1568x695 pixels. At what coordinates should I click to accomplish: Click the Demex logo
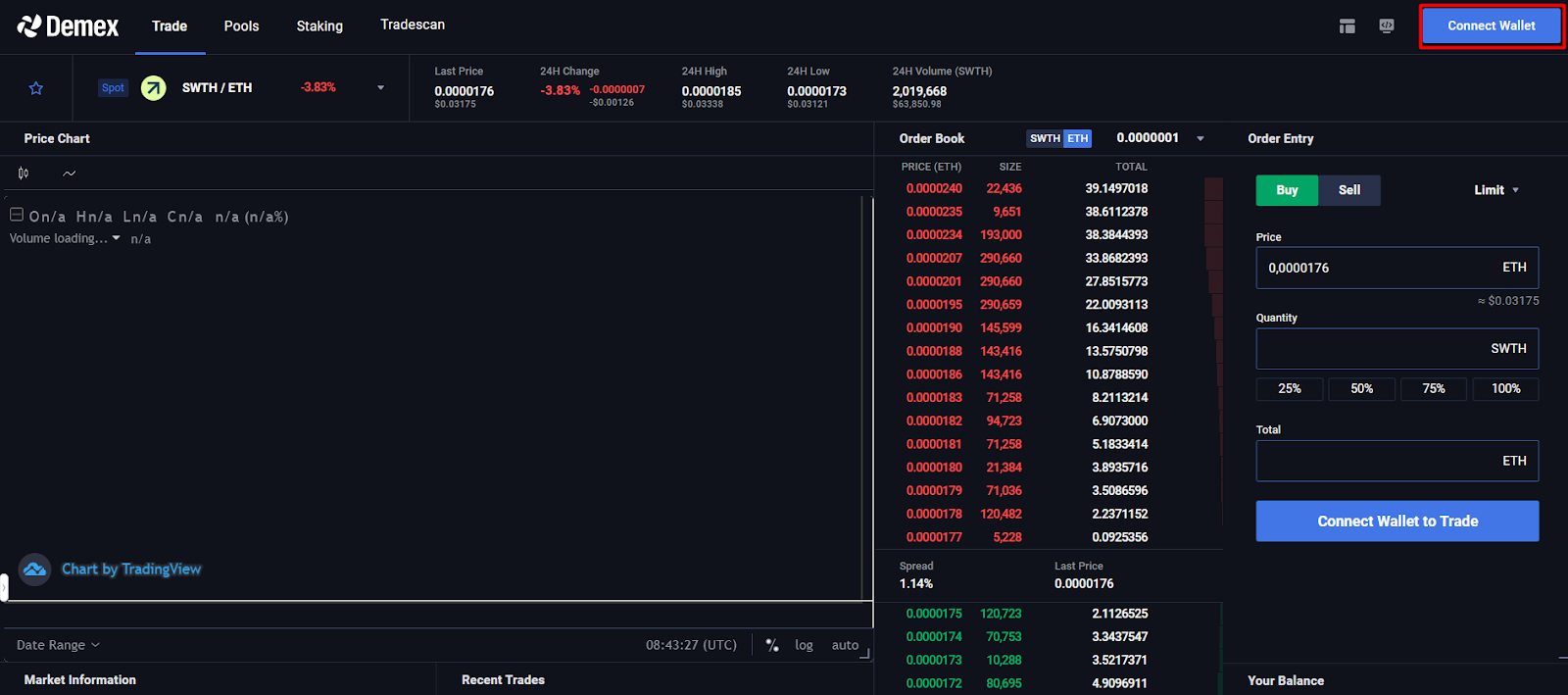[68, 26]
